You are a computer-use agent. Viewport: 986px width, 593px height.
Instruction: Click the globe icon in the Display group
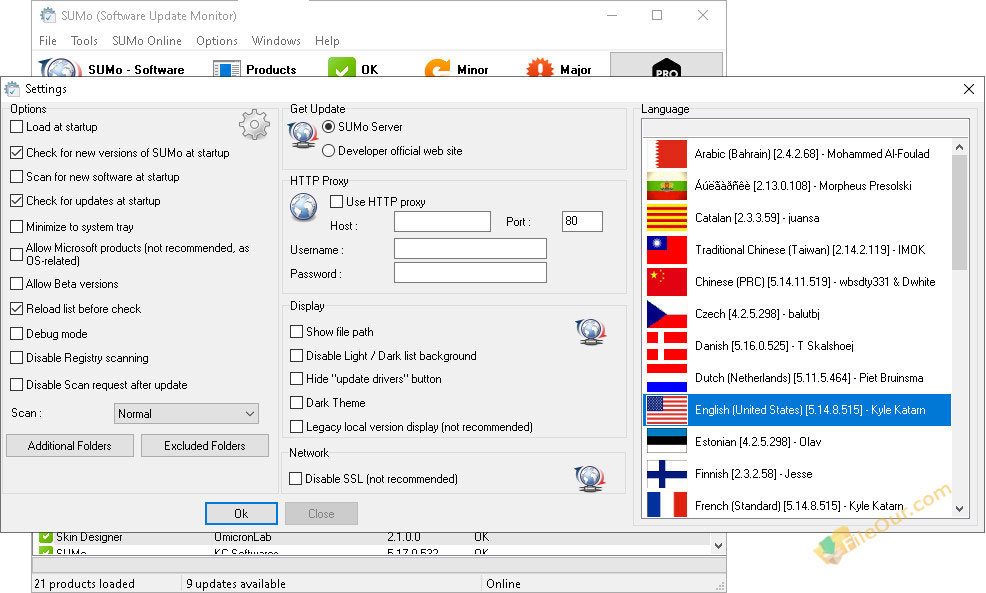(590, 331)
